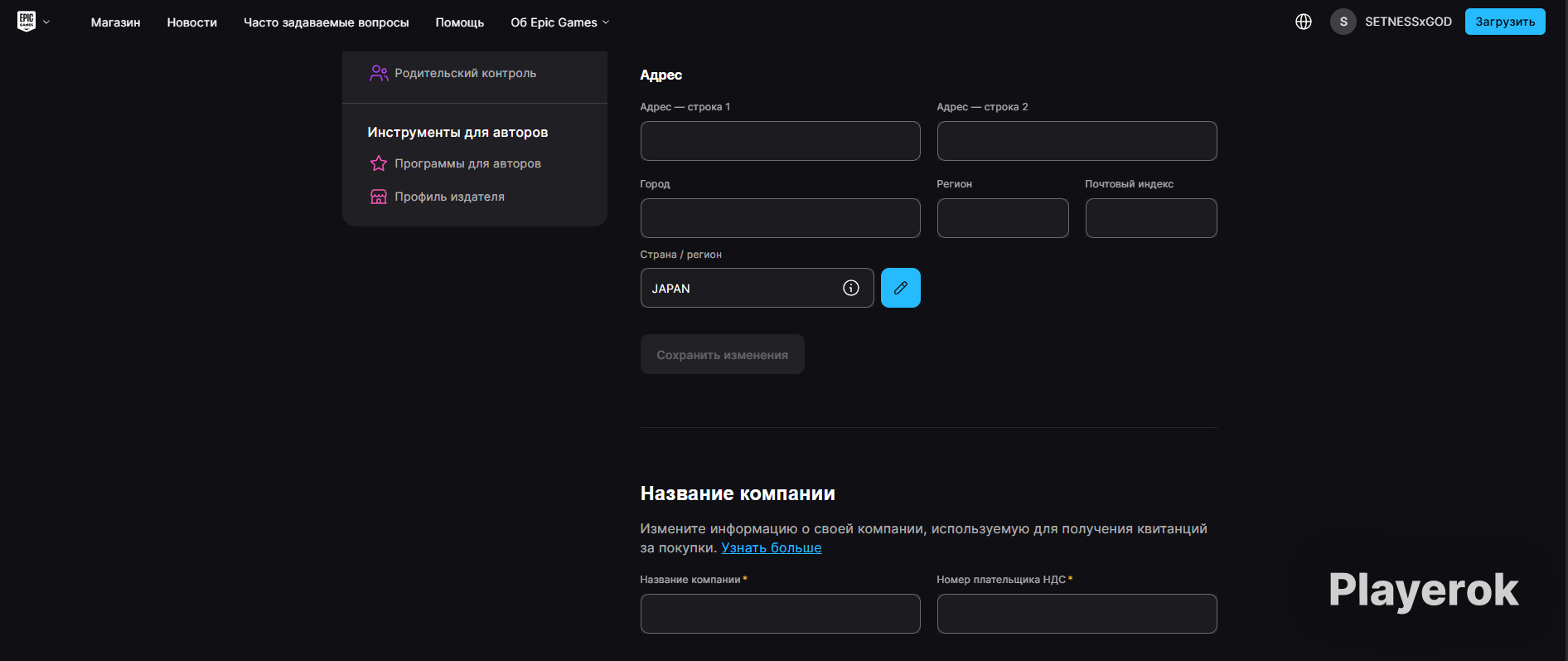
Task: Click the Название компании section heading
Action: point(738,493)
